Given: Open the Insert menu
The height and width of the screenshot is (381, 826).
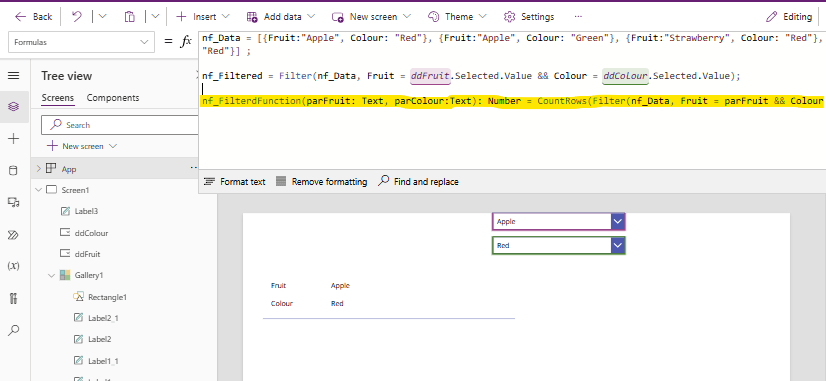Looking at the screenshot, I should click(203, 17).
